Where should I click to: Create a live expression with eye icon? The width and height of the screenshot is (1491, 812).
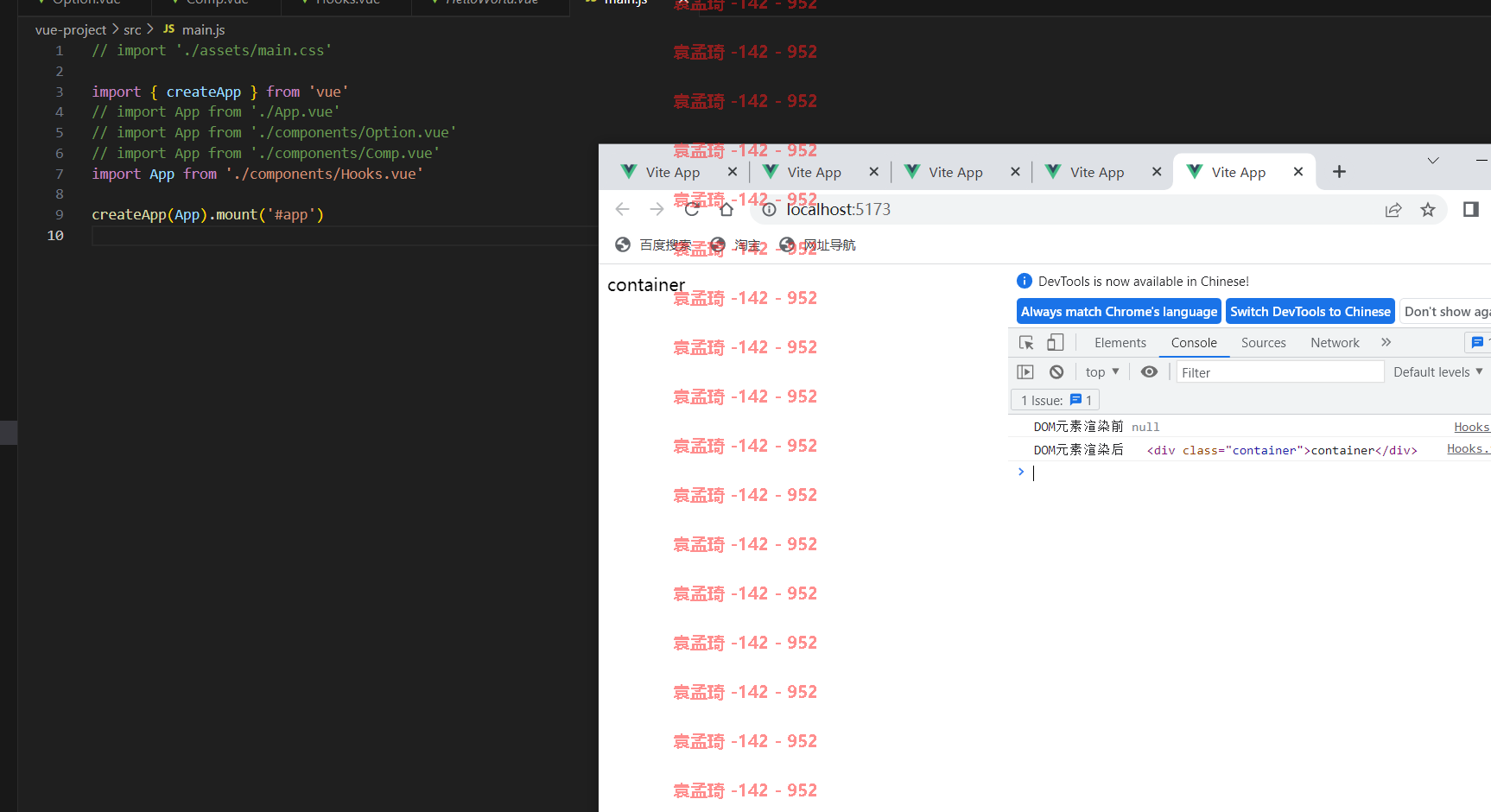click(x=1149, y=372)
